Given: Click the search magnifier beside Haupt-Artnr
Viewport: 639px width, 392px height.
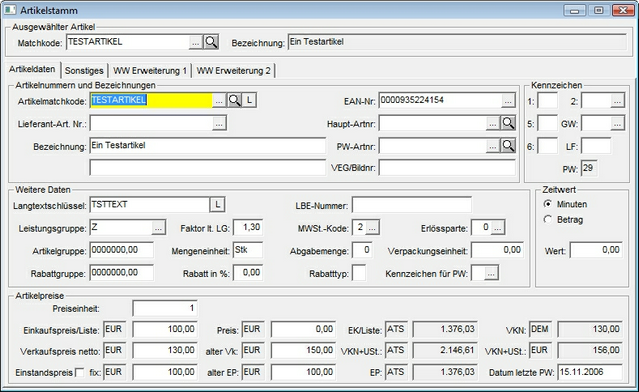Looking at the screenshot, I should tap(508, 123).
